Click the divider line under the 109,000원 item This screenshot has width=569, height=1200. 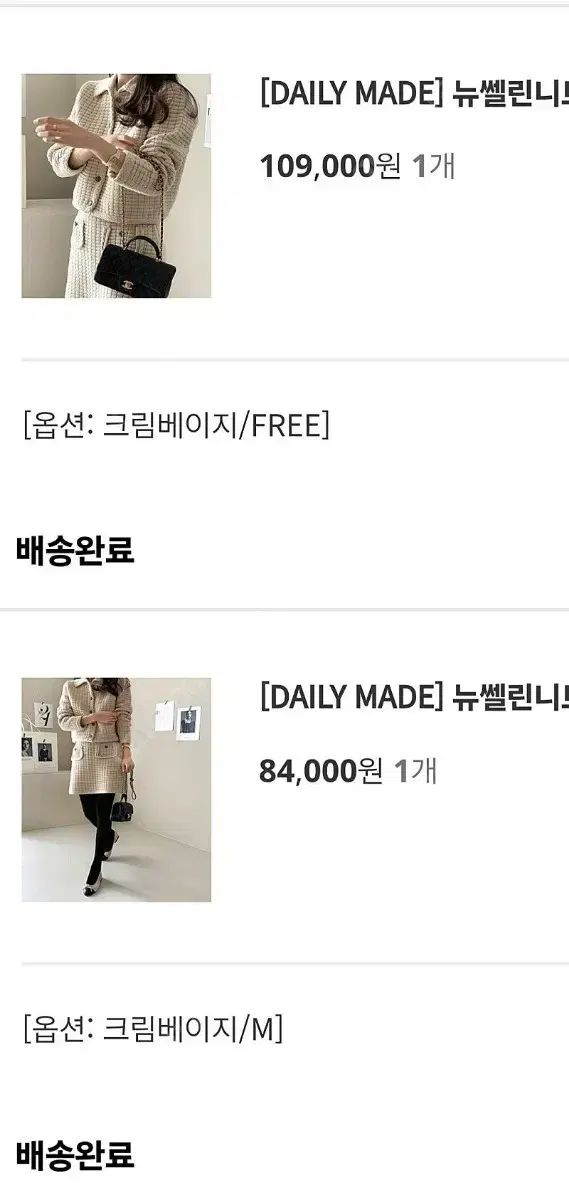pos(295,359)
